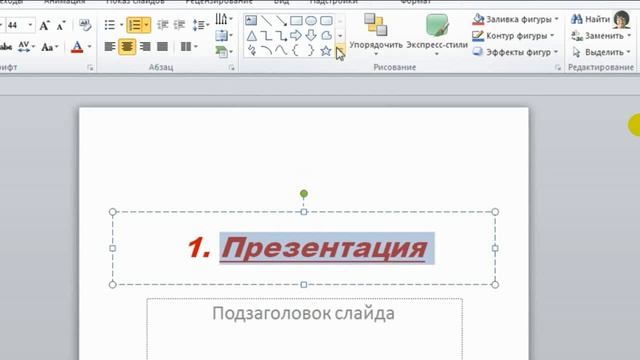Screen dimensions: 640x360
Task: Open the Выделить selection menu
Action: click(x=601, y=52)
